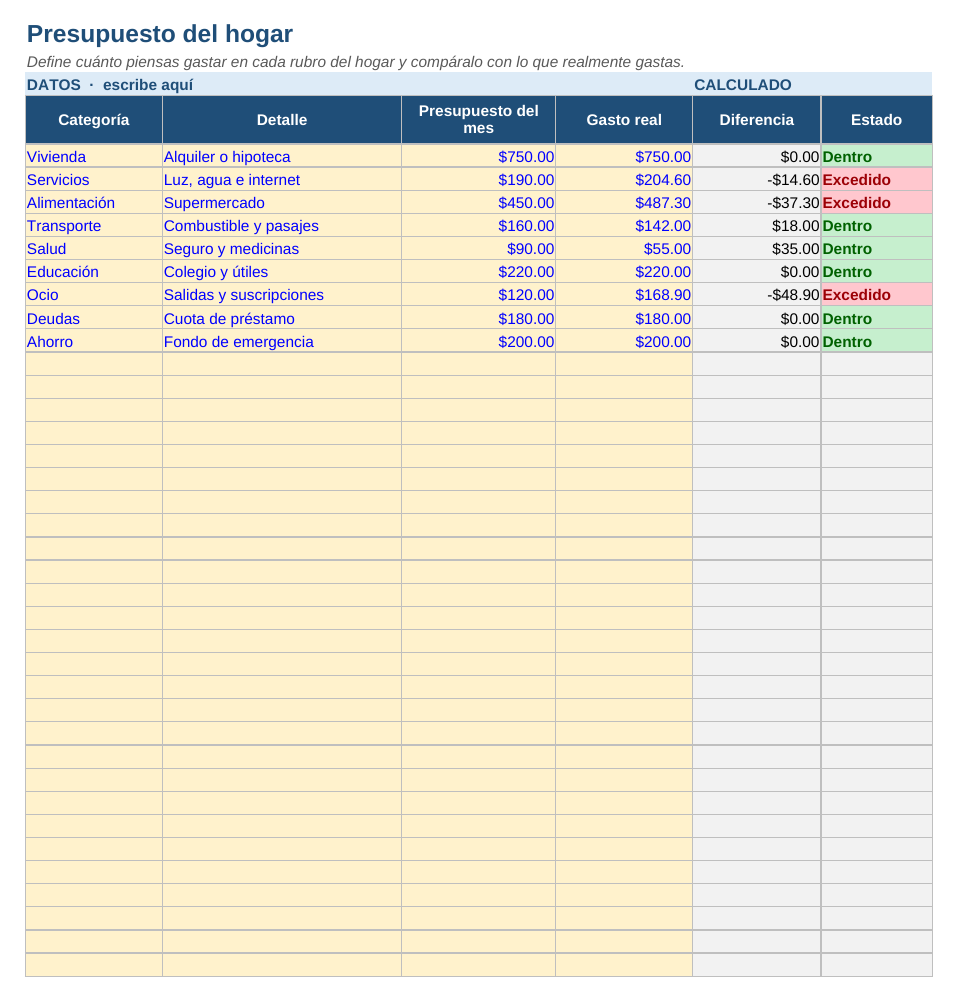Select the "Dentro" status in the Vivienda row
The height and width of the screenshot is (1001, 957).
[x=877, y=156]
